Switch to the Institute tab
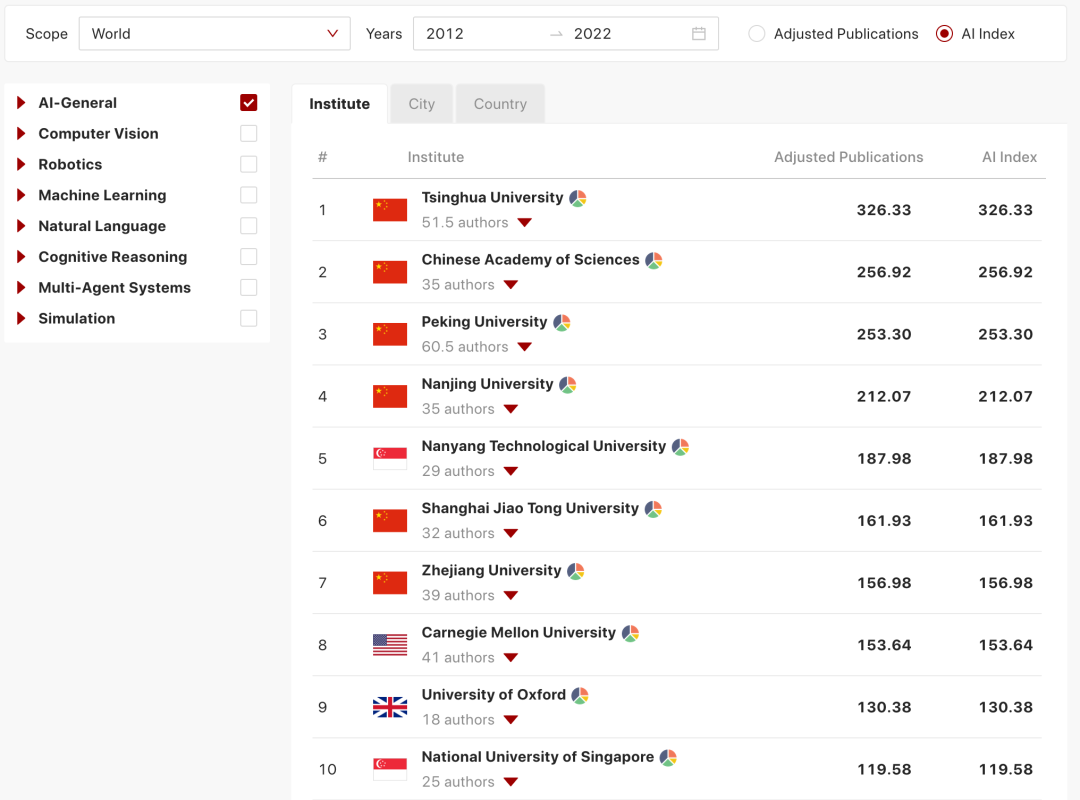The image size is (1080, 800). pos(340,104)
